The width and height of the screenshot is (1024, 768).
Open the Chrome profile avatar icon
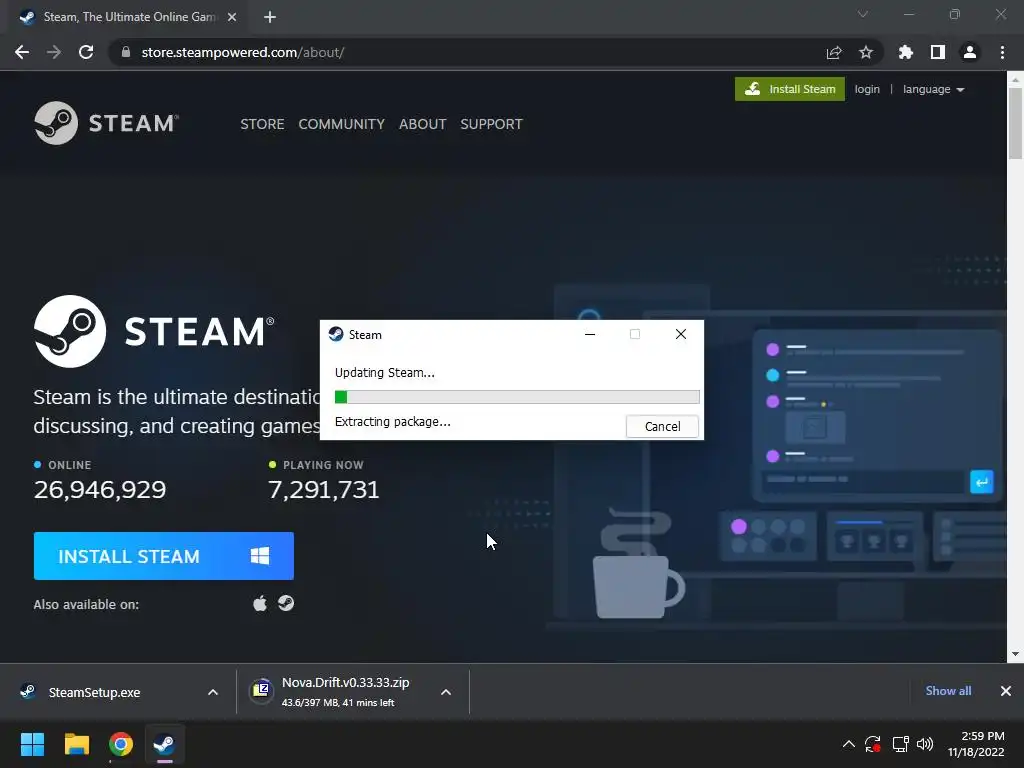coord(970,52)
